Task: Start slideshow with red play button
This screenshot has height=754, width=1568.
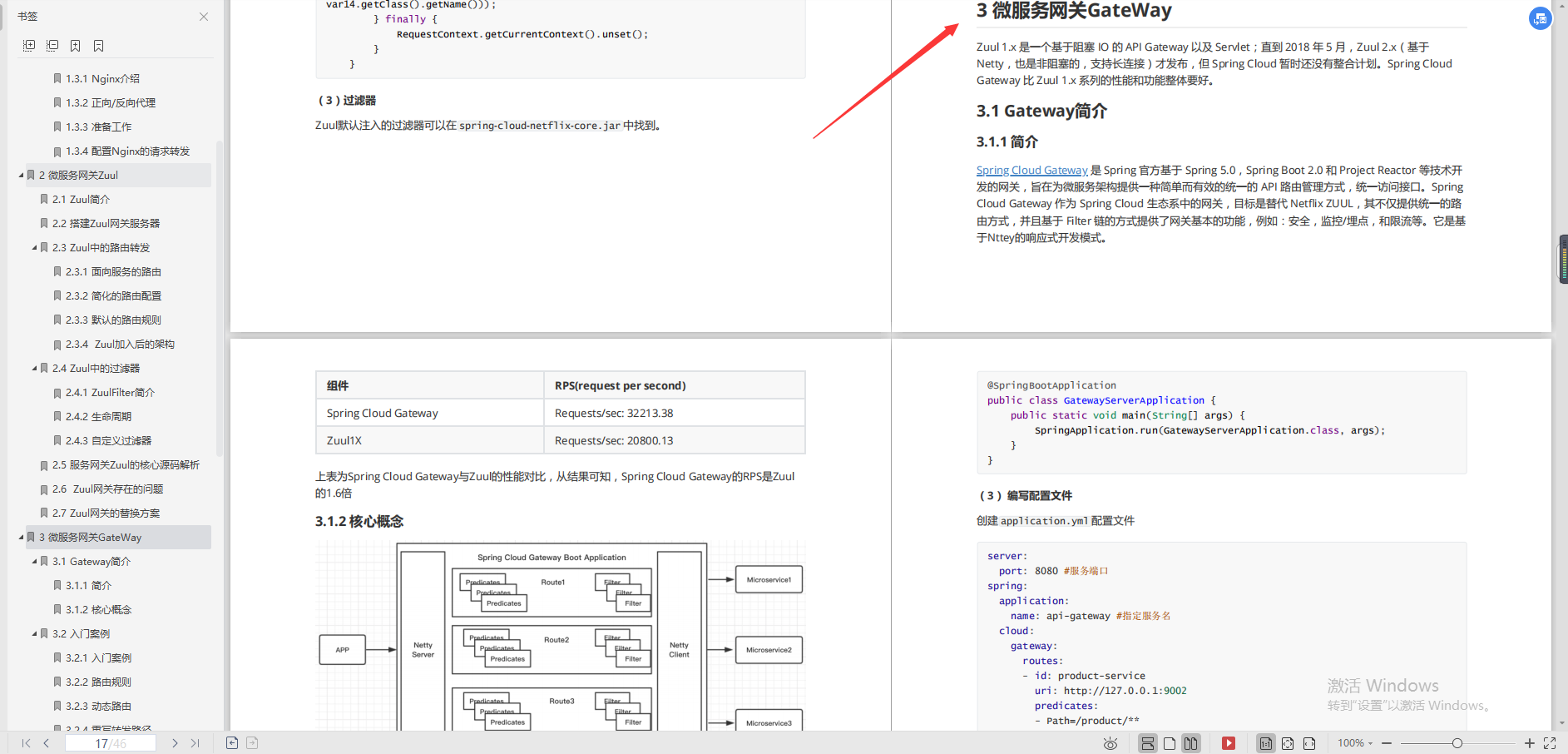Action: pyautogui.click(x=1229, y=743)
